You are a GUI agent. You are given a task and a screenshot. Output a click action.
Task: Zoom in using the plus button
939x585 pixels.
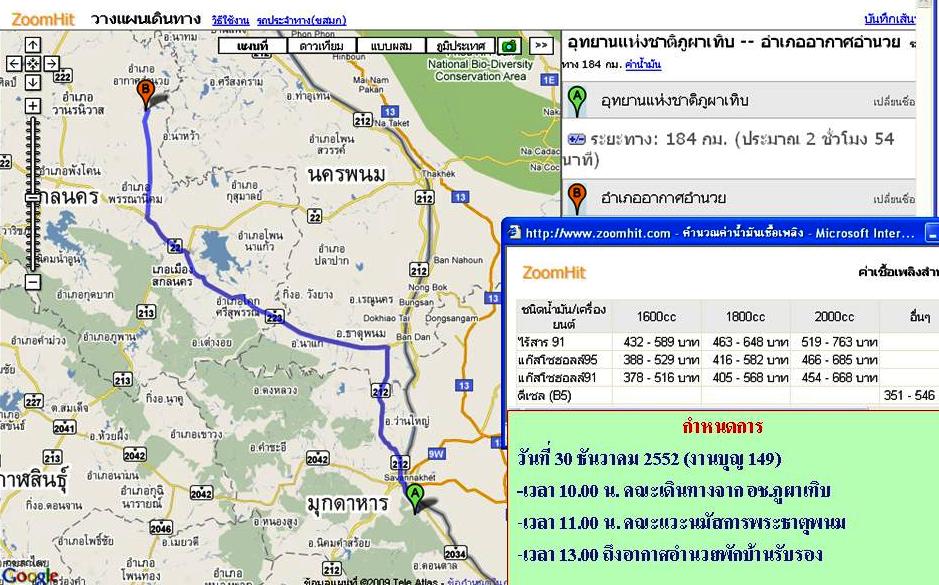[33, 106]
